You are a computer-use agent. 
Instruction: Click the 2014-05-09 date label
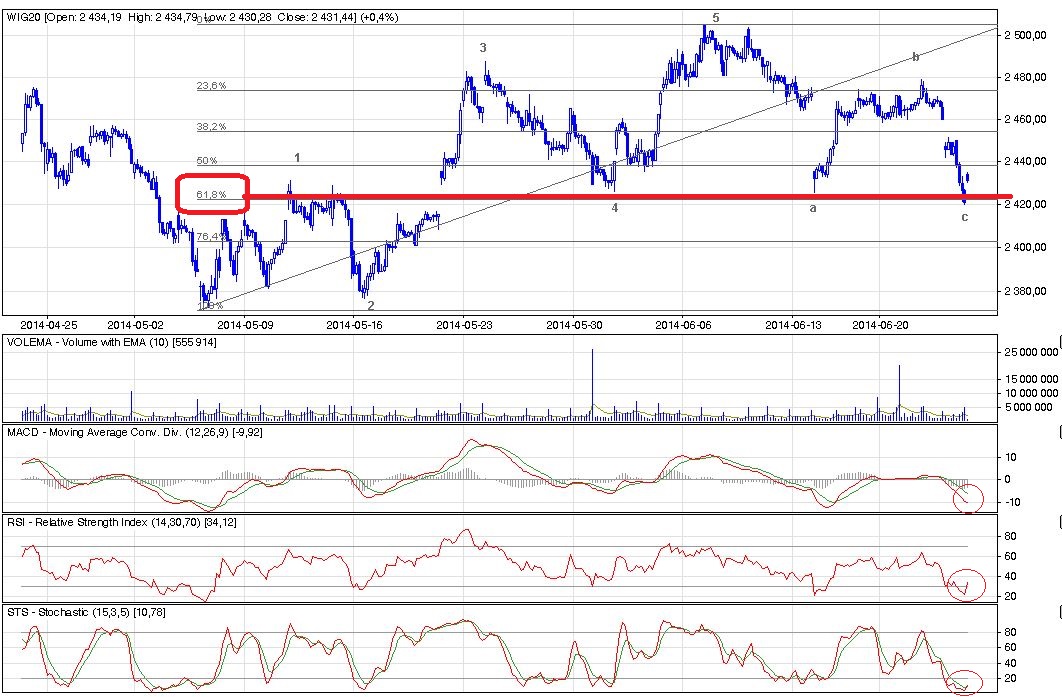pos(245,325)
